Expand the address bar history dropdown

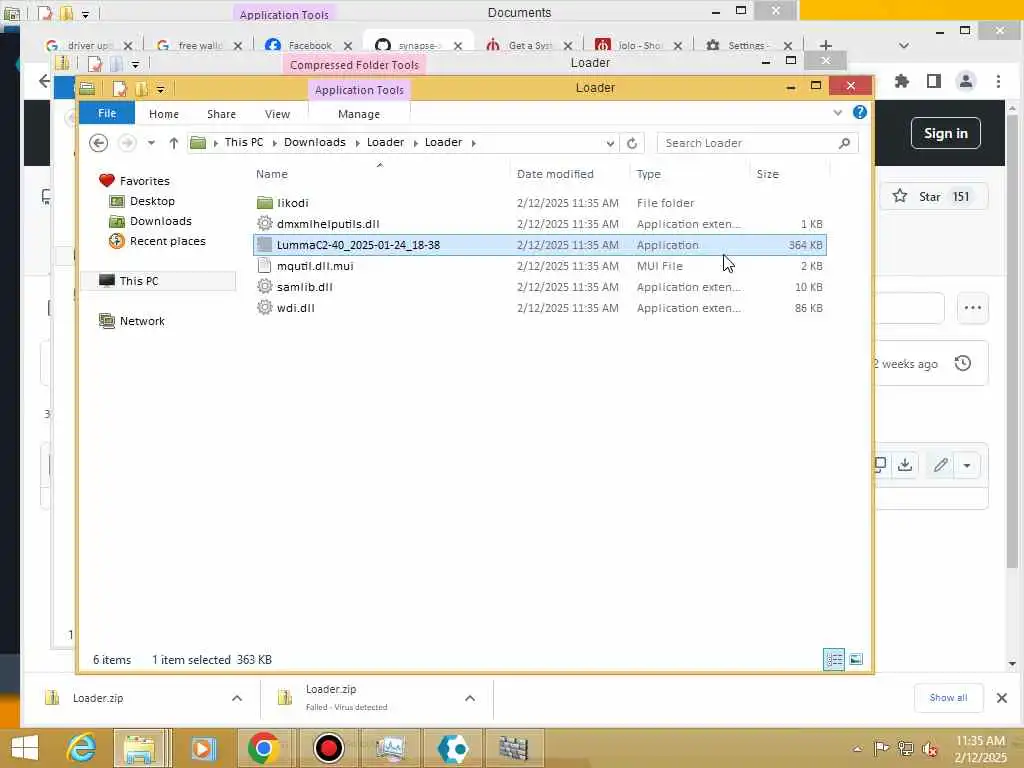(609, 143)
